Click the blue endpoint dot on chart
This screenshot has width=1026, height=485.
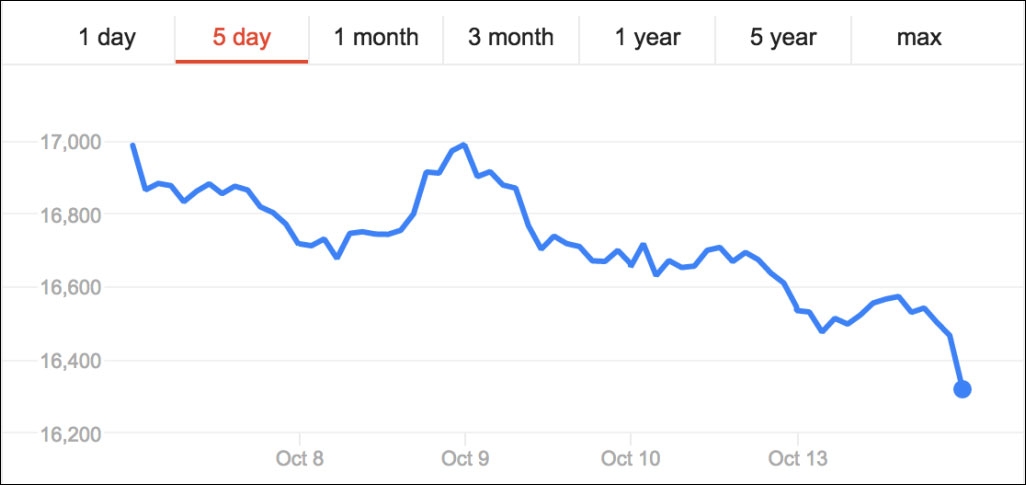(x=962, y=389)
